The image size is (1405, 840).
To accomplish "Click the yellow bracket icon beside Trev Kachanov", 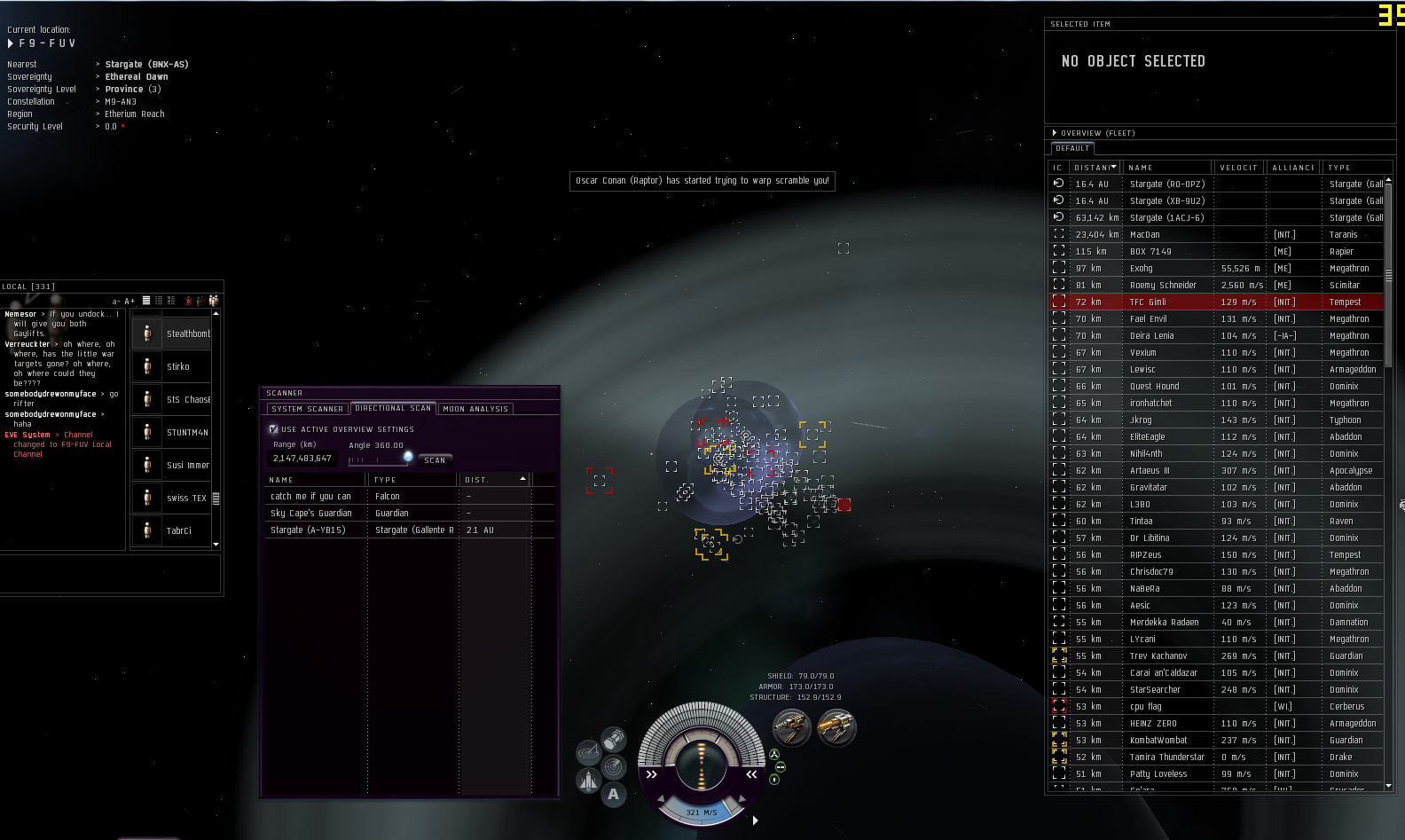I will 1059,656.
